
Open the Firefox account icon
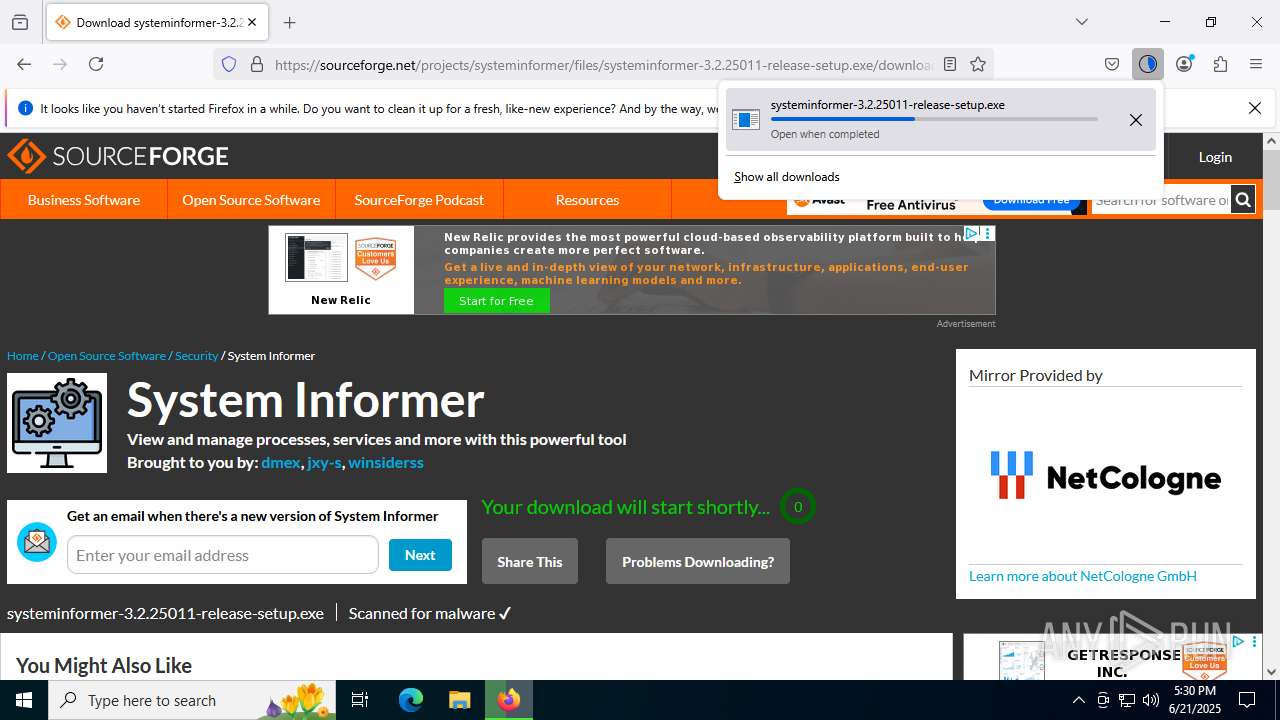pos(1184,64)
